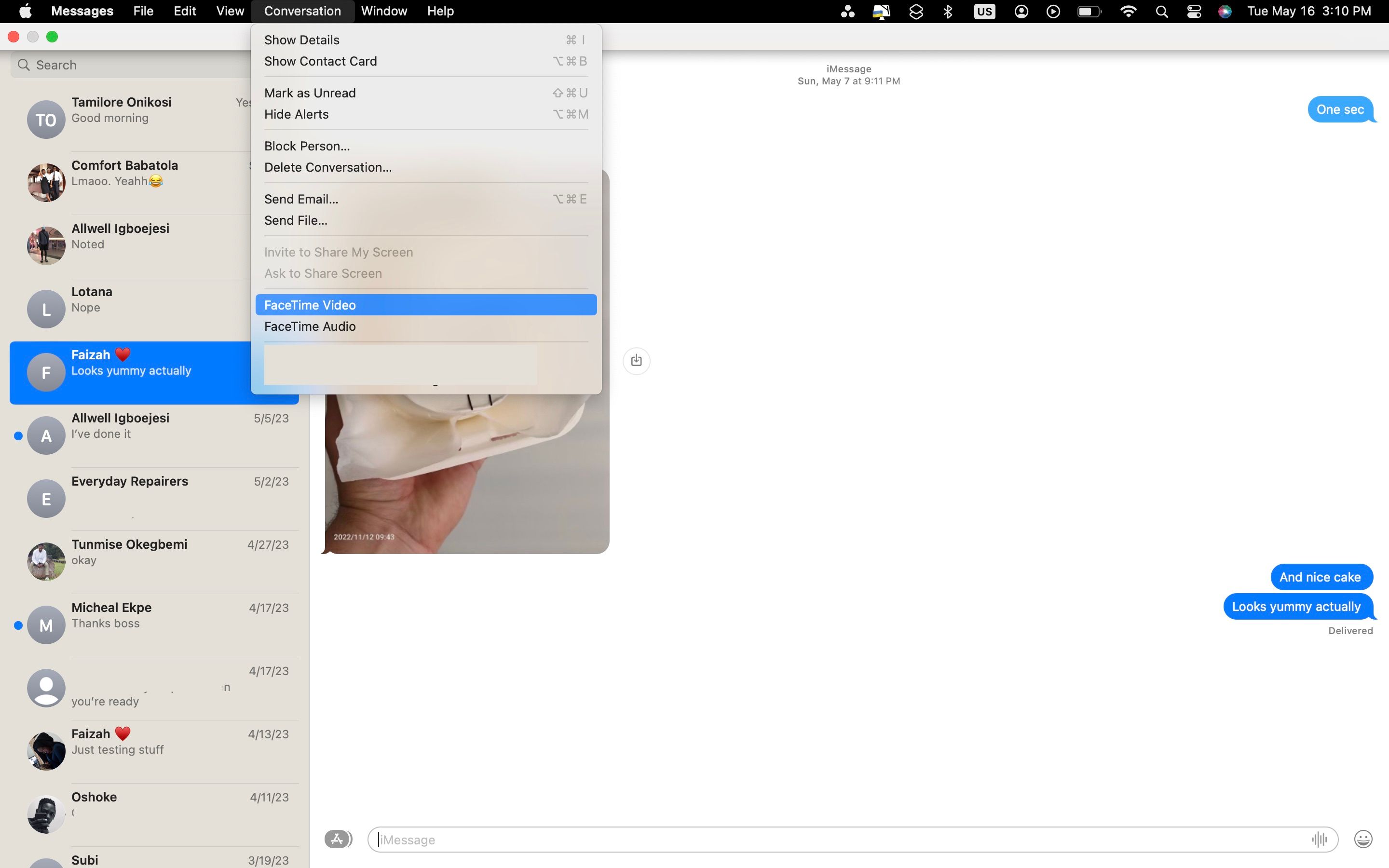
Task: Open the Messages app menu
Action: [x=82, y=11]
